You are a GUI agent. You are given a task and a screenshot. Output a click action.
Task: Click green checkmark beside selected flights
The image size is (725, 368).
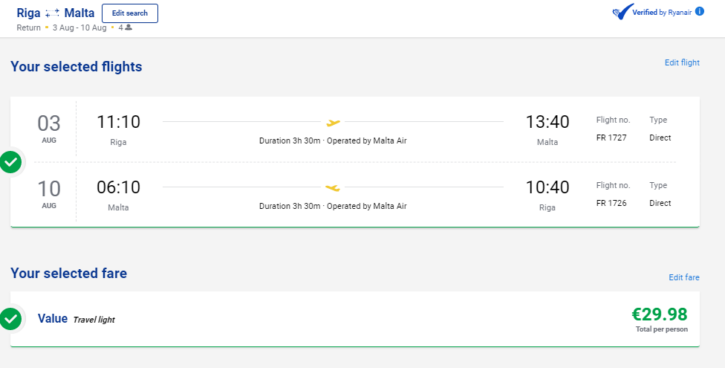tap(11, 162)
